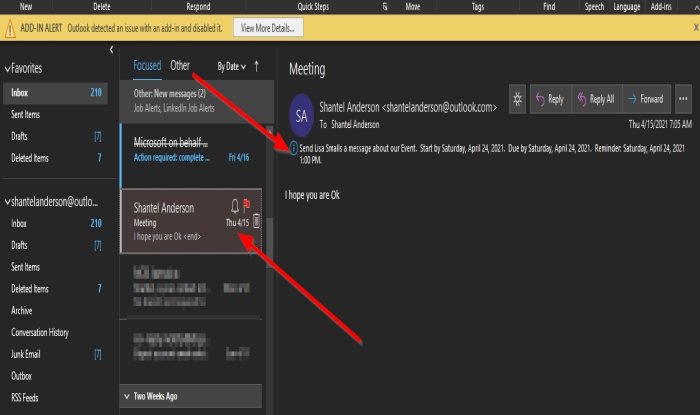Click the info icon beside follow-up text
The height and width of the screenshot is (415, 700).
293,148
